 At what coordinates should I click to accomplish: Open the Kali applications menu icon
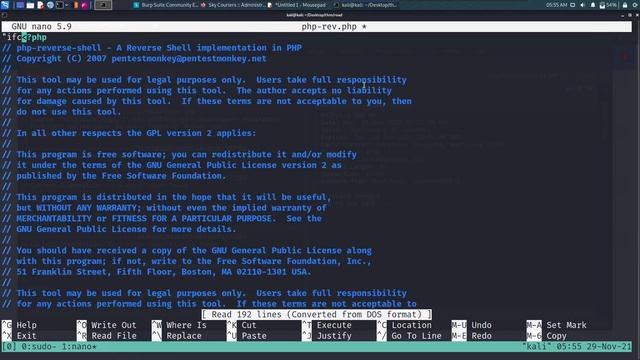click(5, 5)
